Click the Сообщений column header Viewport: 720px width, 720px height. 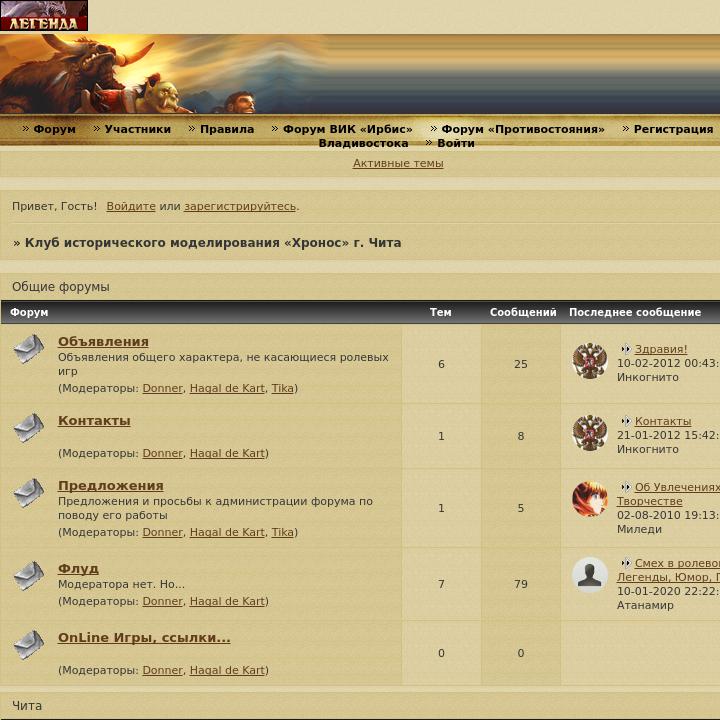523,312
